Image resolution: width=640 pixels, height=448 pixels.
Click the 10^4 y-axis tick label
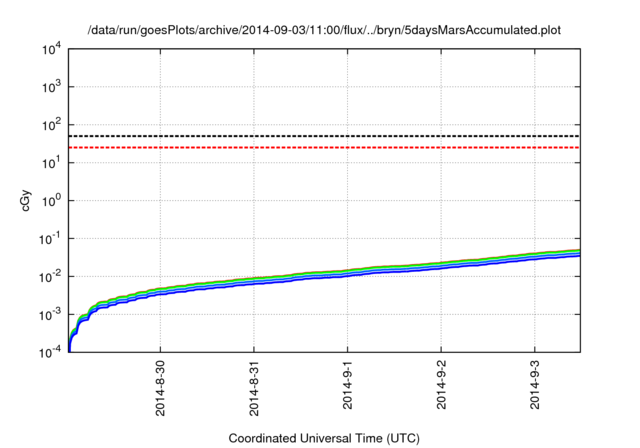[x=52, y=49]
